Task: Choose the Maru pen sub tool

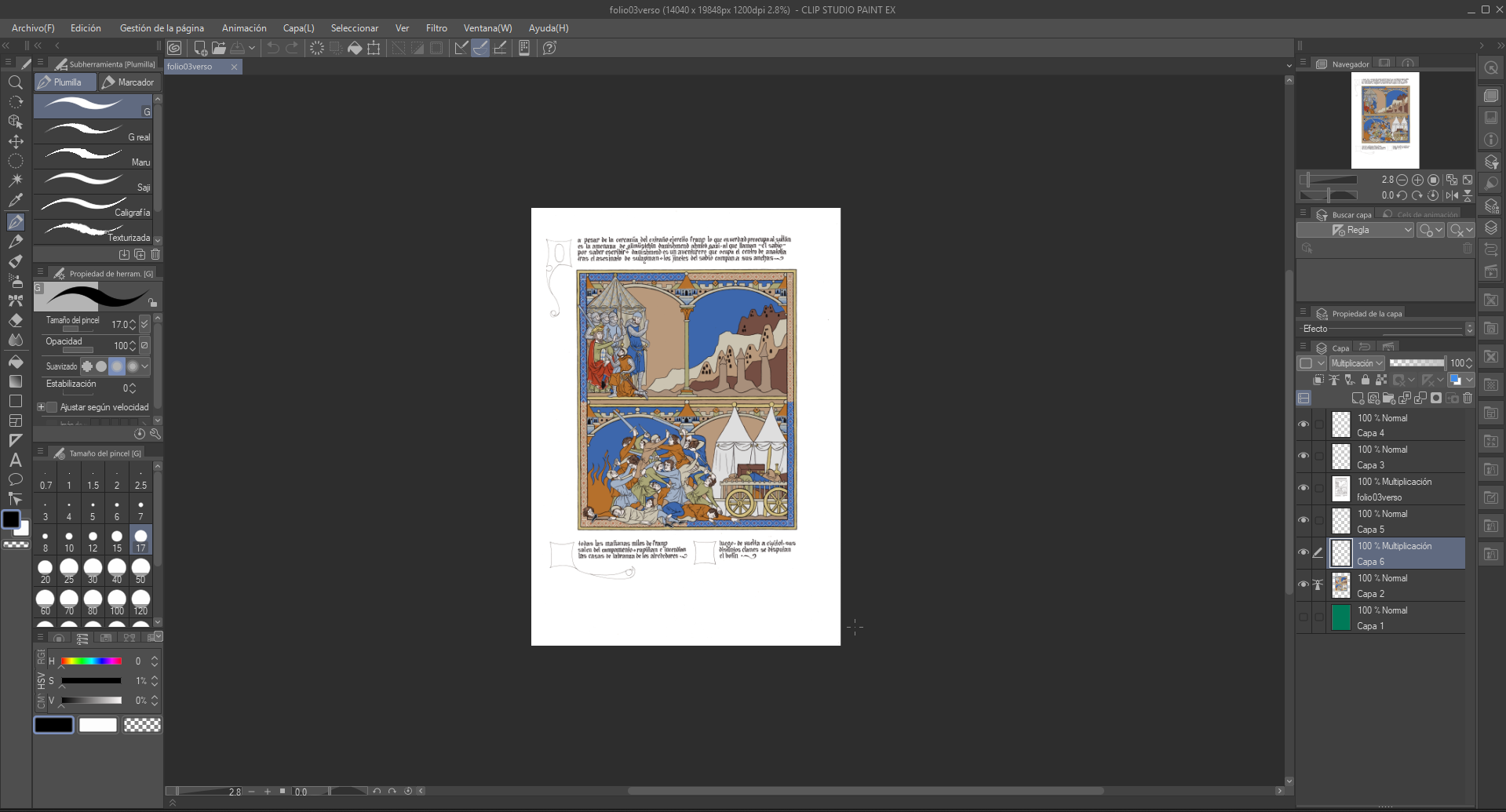Action: point(93,156)
